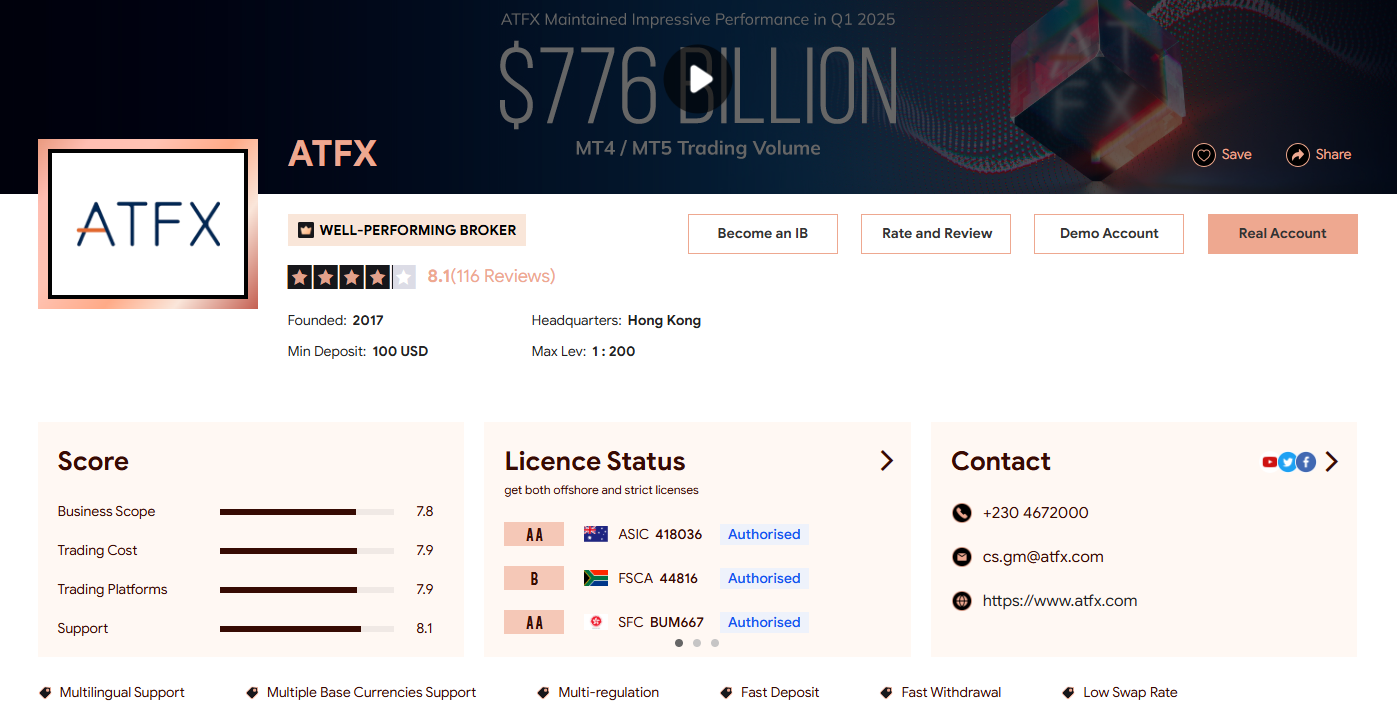
Task: Click the email icon beside cs.gm@atfx.com
Action: point(961,557)
